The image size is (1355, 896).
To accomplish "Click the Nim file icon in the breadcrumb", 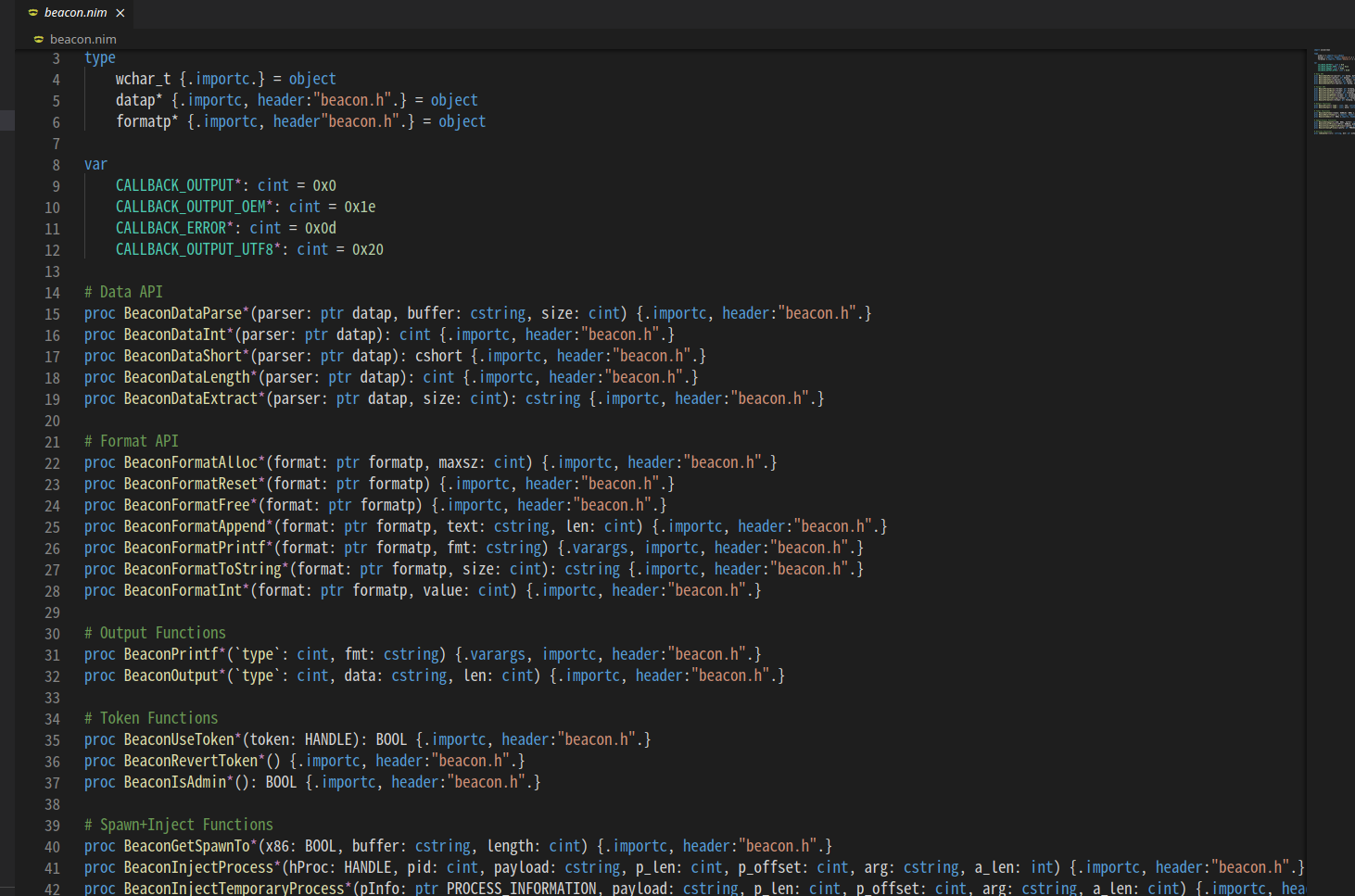I will pos(39,40).
